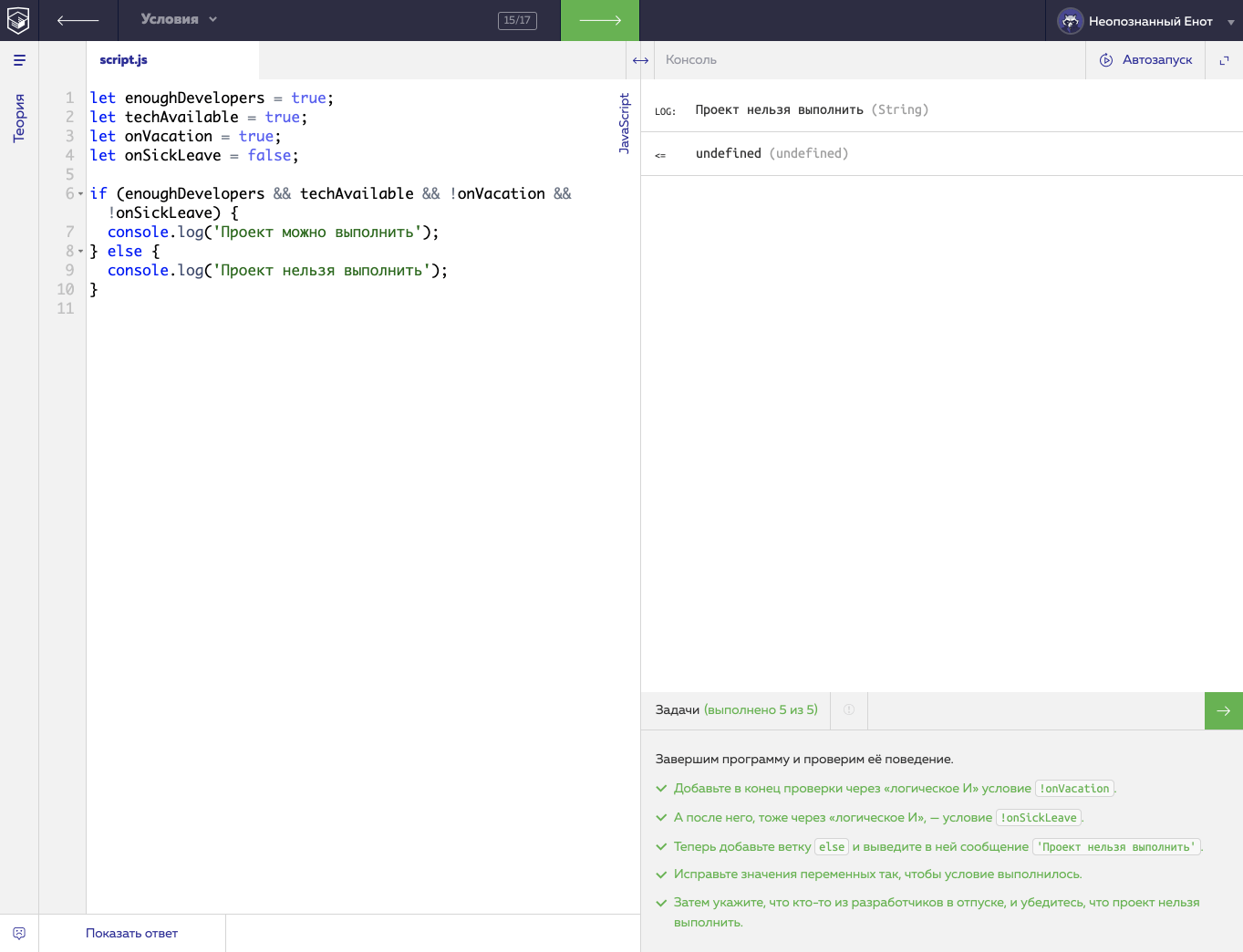Image resolution: width=1243 pixels, height=952 pixels.
Task: Click the Показать ответ button
Action: 131,933
